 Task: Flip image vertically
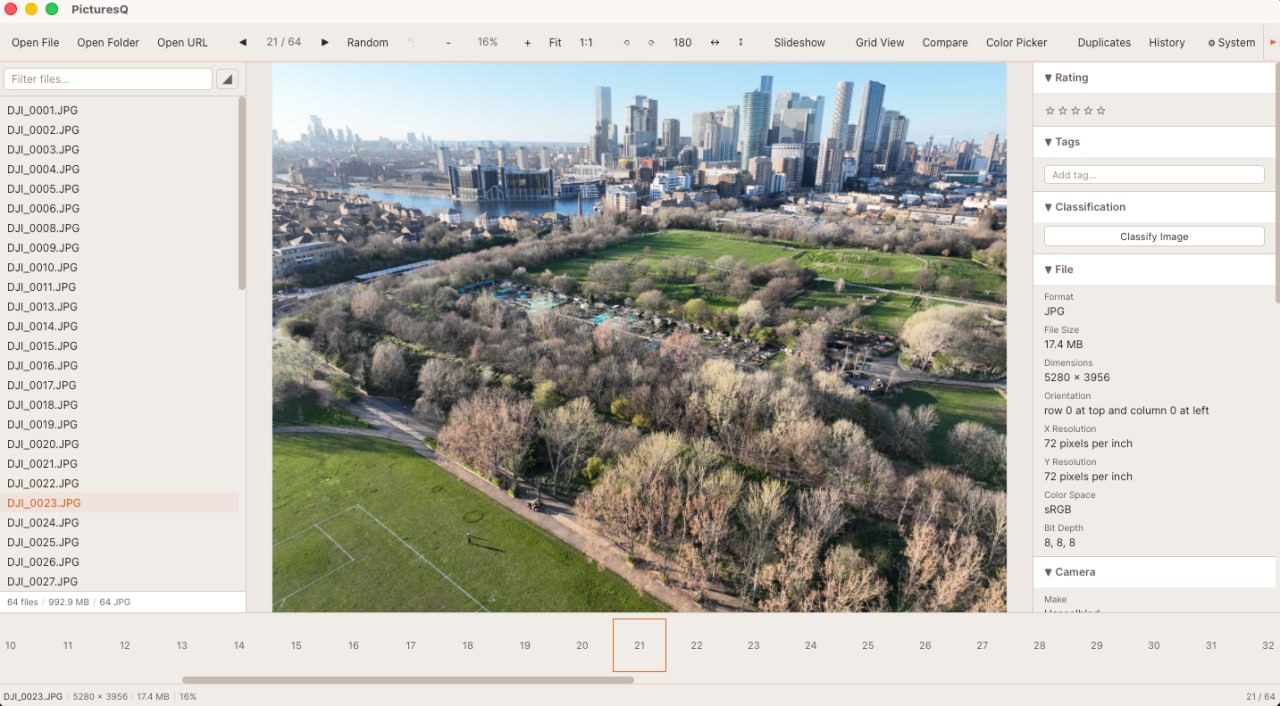pyautogui.click(x=741, y=42)
